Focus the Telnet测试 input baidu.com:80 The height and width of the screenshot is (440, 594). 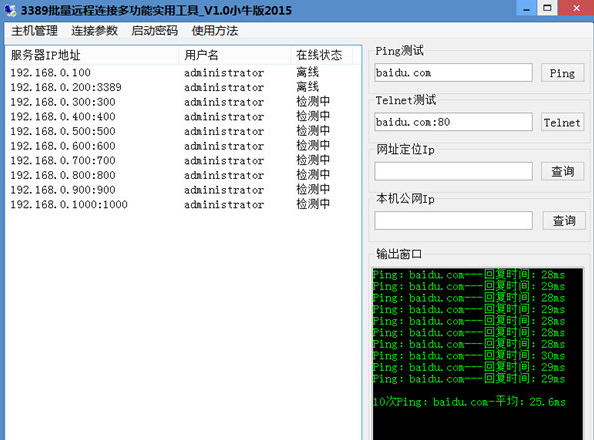pyautogui.click(x=453, y=122)
